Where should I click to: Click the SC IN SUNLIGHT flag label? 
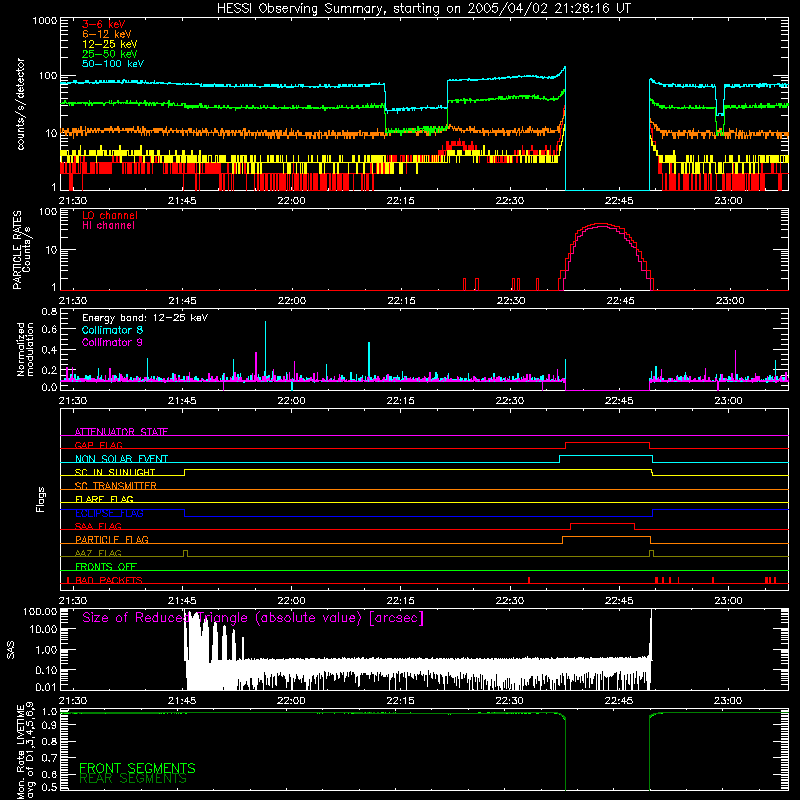point(115,472)
